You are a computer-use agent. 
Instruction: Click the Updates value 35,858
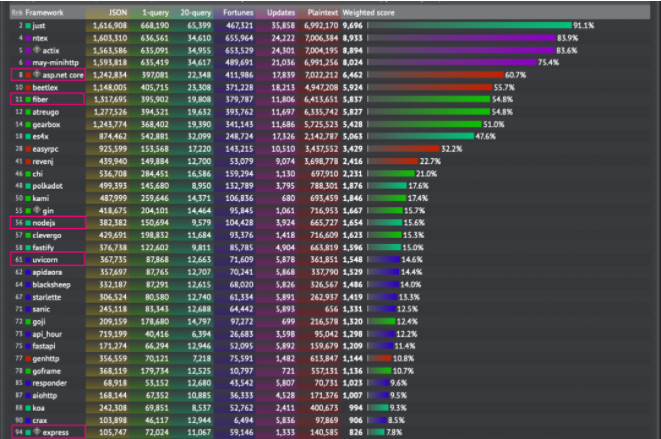(x=283, y=26)
